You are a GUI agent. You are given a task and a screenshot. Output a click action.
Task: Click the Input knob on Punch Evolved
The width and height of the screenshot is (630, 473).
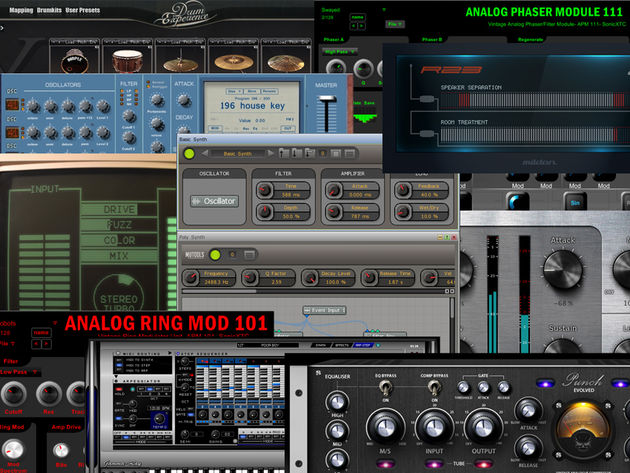click(434, 427)
